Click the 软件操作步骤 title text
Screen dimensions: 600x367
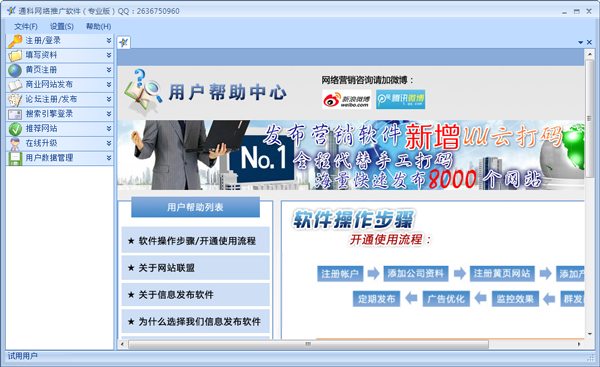click(x=354, y=219)
